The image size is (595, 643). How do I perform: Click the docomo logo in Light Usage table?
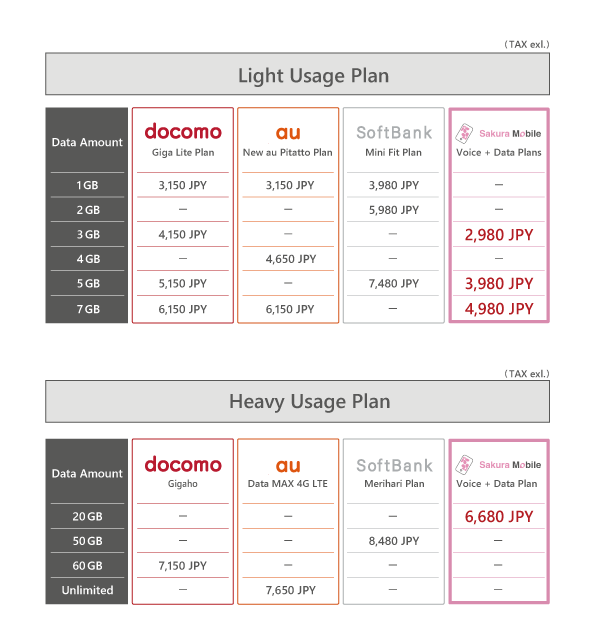click(183, 131)
